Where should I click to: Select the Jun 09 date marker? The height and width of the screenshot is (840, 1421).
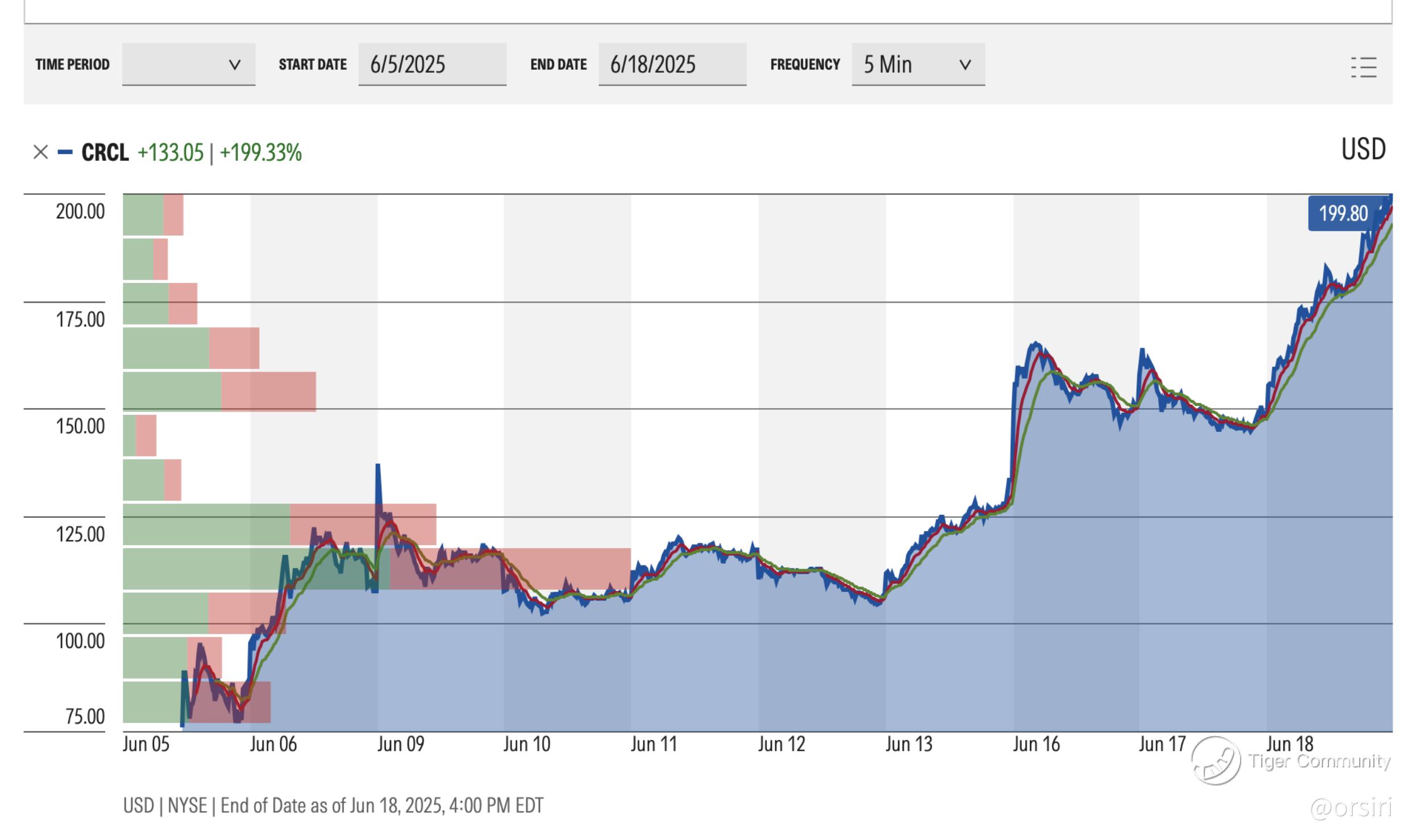400,745
